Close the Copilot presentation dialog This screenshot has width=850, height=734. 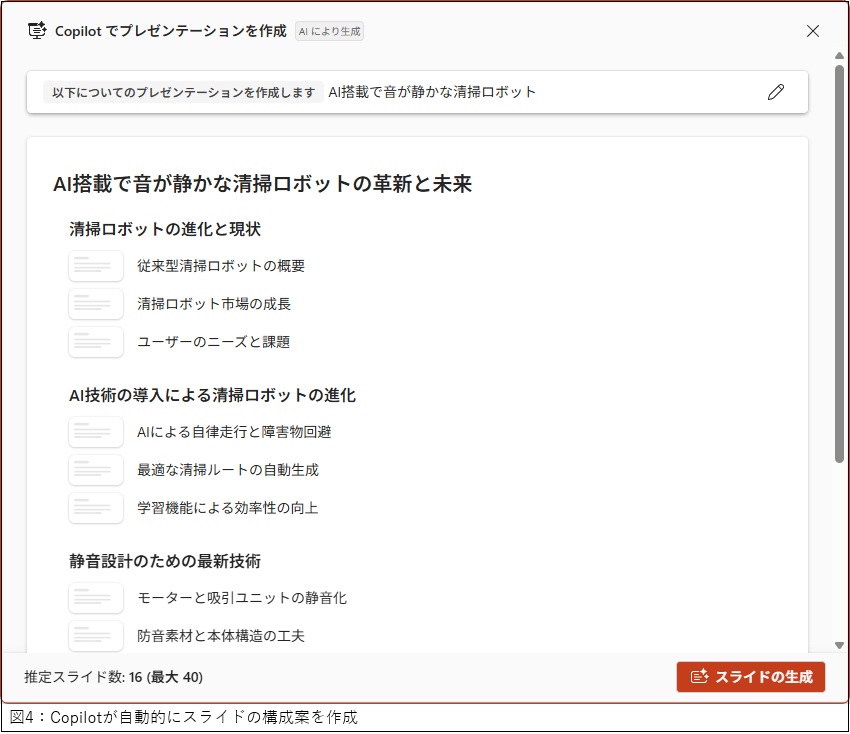813,31
